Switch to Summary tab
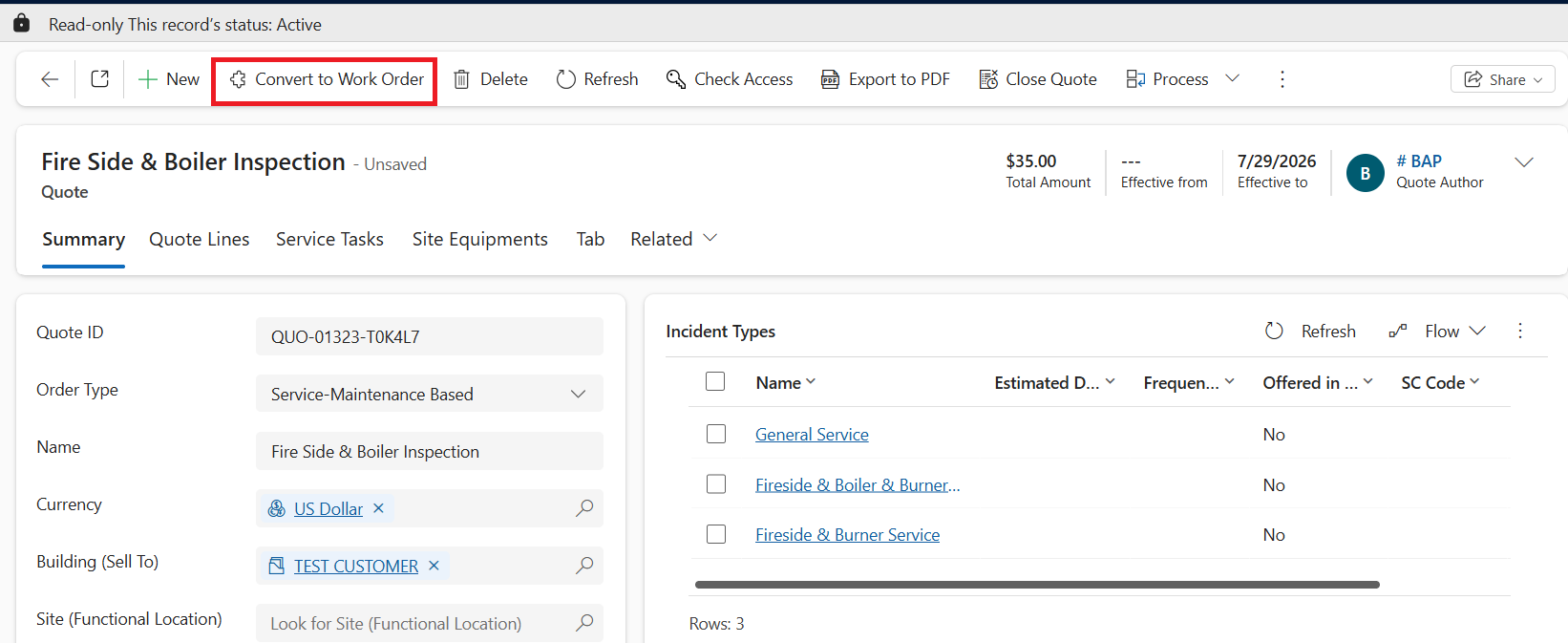 point(83,240)
